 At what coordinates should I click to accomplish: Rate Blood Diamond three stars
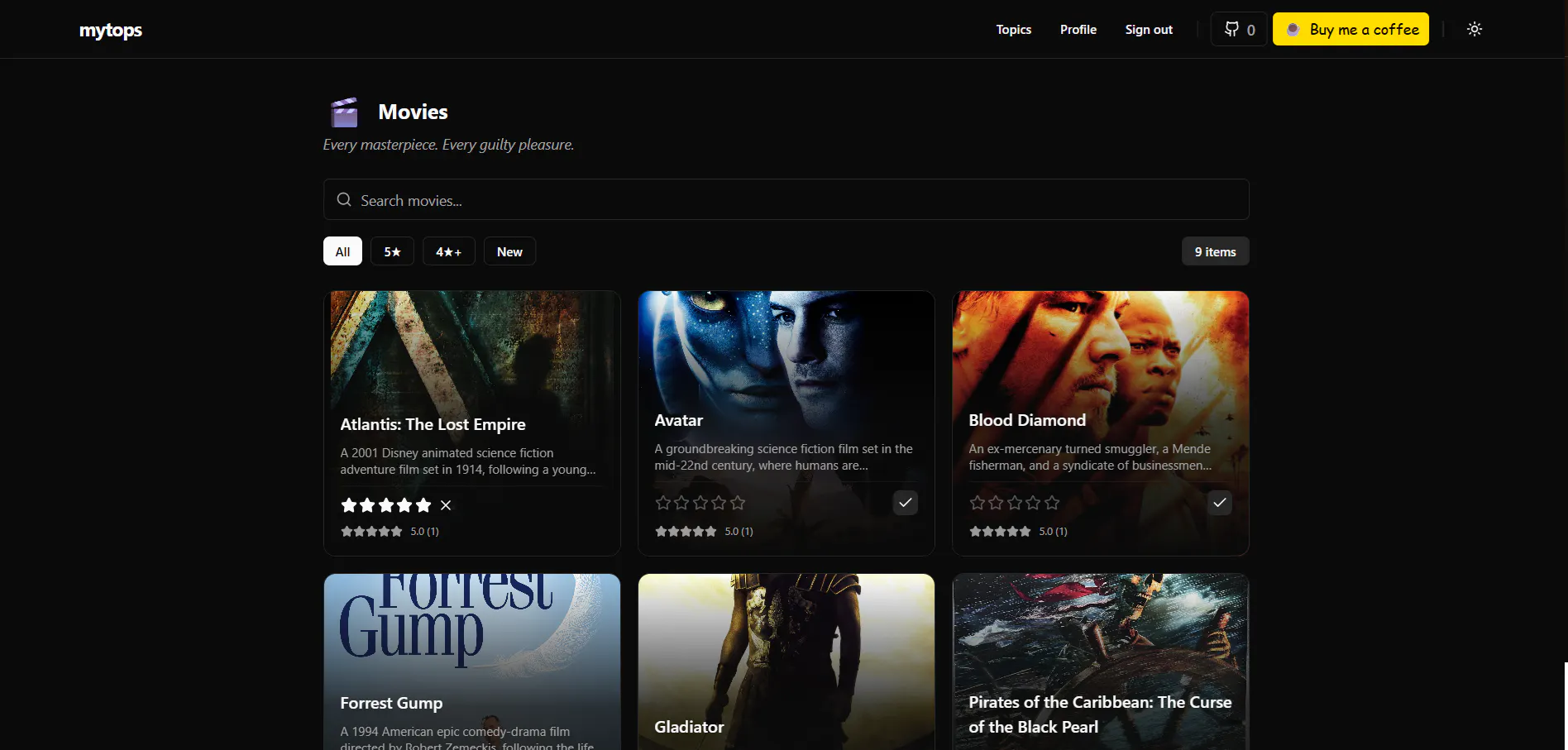(x=1015, y=503)
